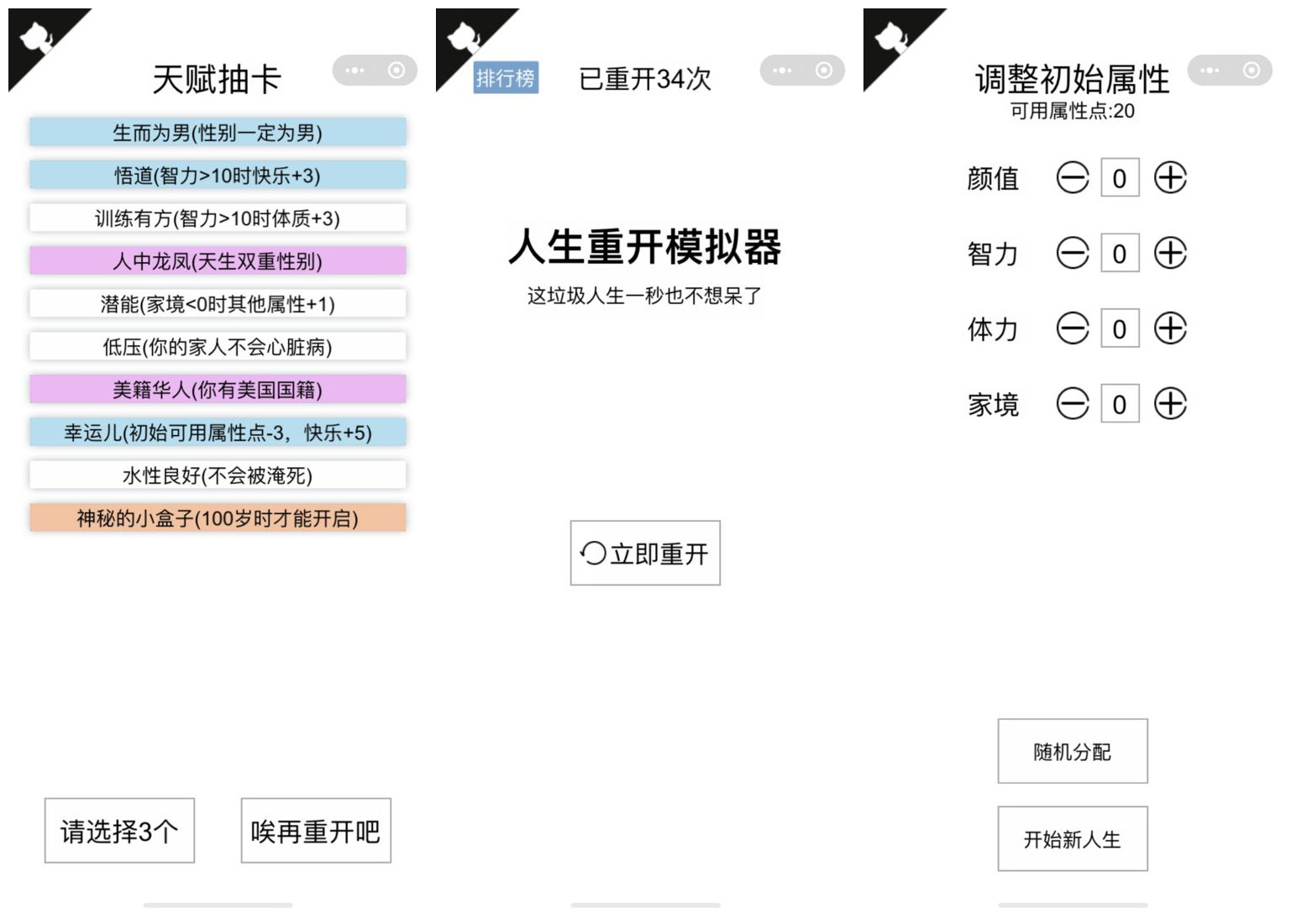This screenshot has width=1291, height=924.
Task: Decrease 体力 with the minus icon
Action: click(x=1073, y=328)
